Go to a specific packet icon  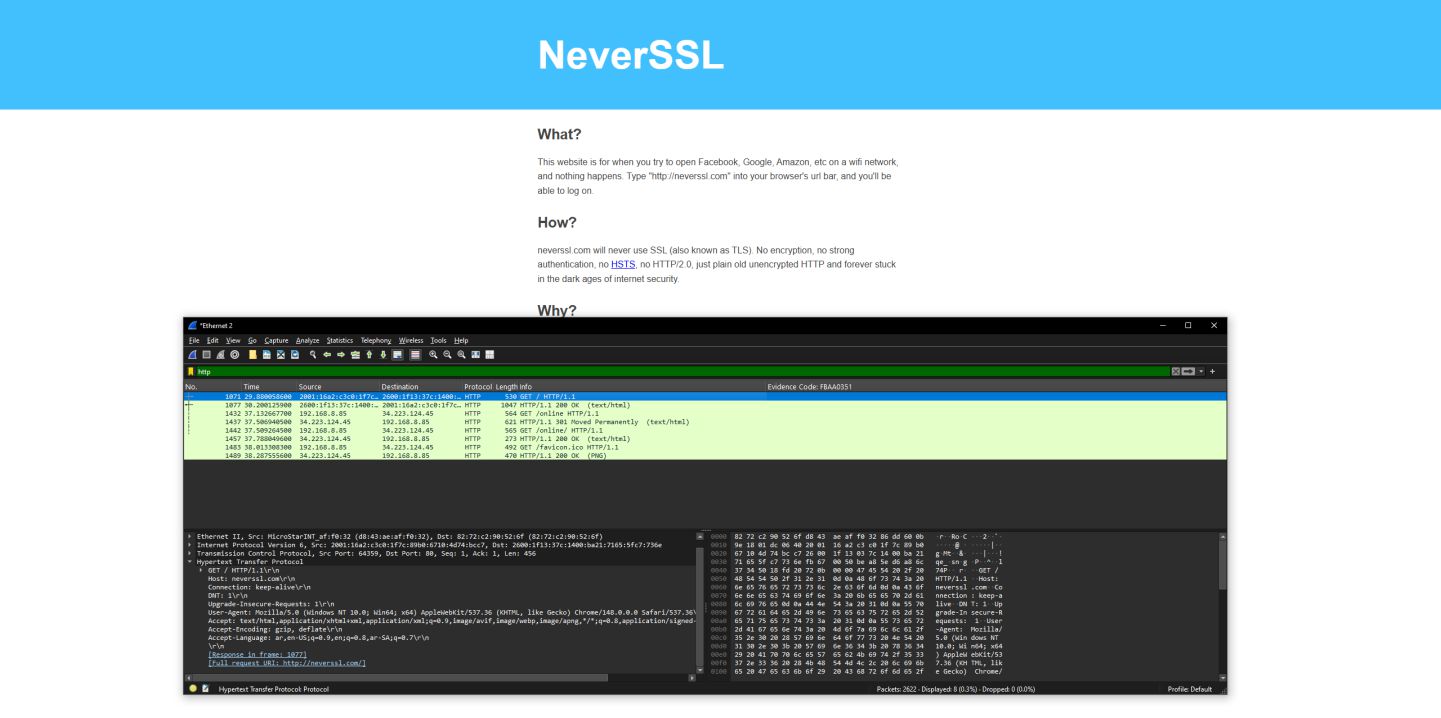click(x=355, y=355)
